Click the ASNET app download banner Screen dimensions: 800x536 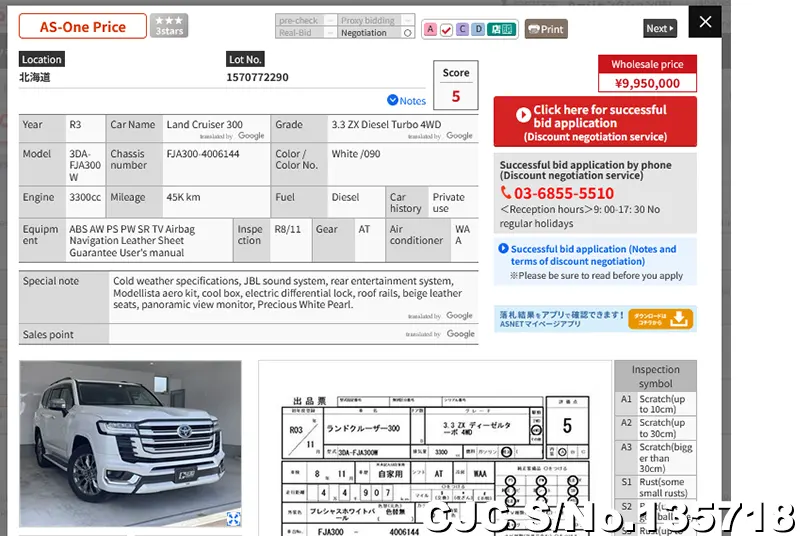click(595, 319)
